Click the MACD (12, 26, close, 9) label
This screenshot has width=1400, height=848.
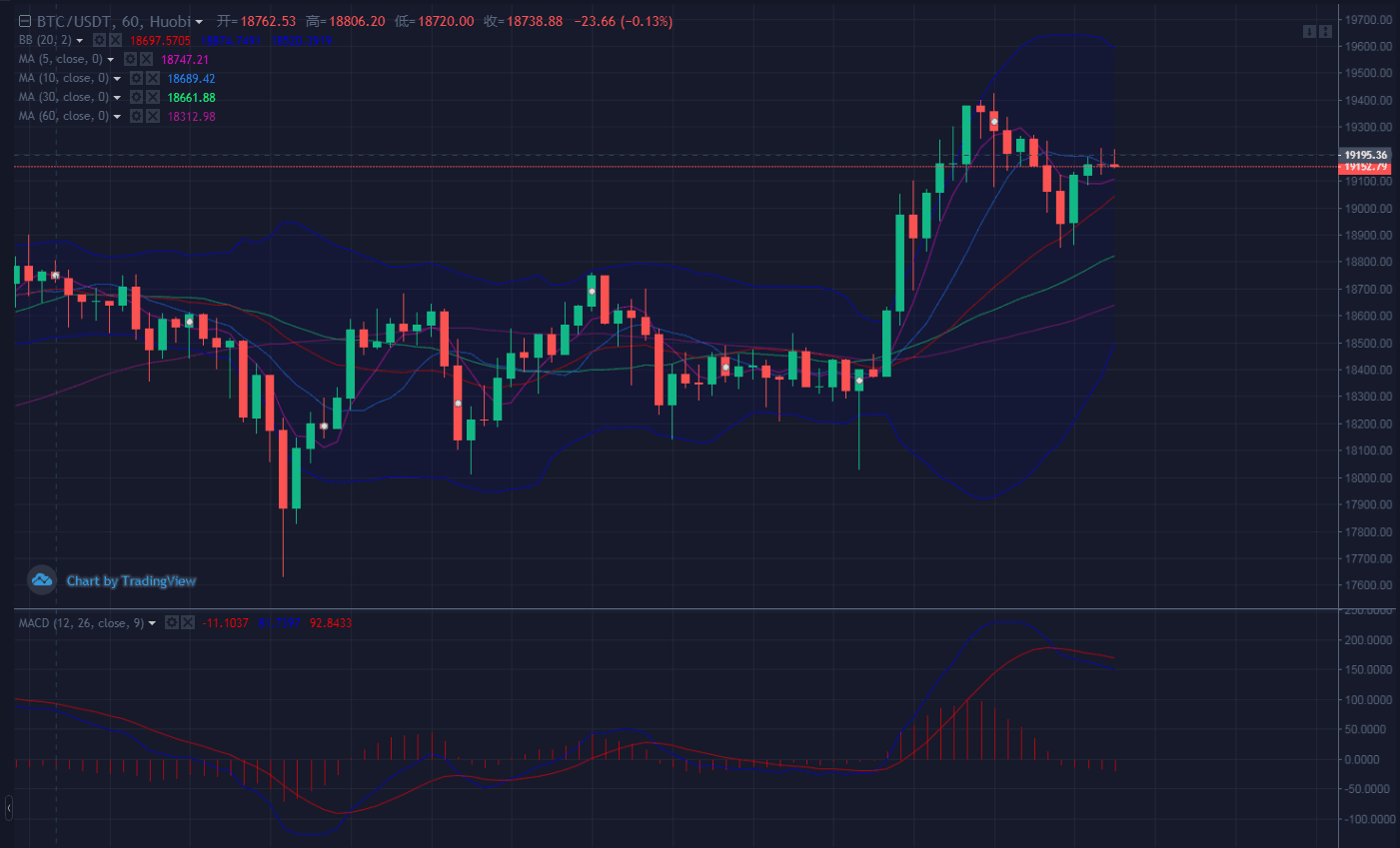pyautogui.click(x=81, y=622)
